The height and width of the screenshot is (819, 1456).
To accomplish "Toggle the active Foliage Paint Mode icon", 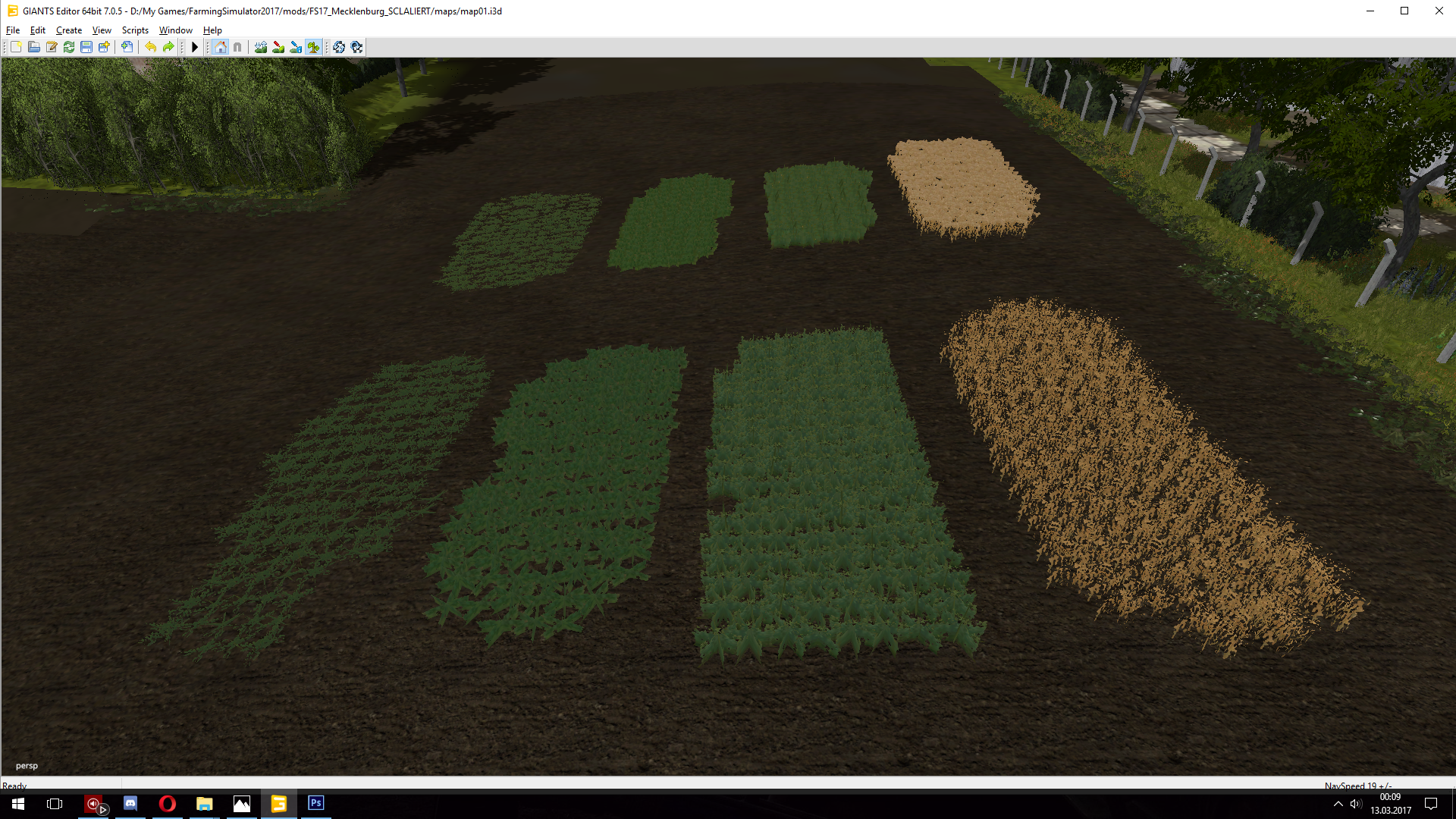I will click(x=313, y=47).
